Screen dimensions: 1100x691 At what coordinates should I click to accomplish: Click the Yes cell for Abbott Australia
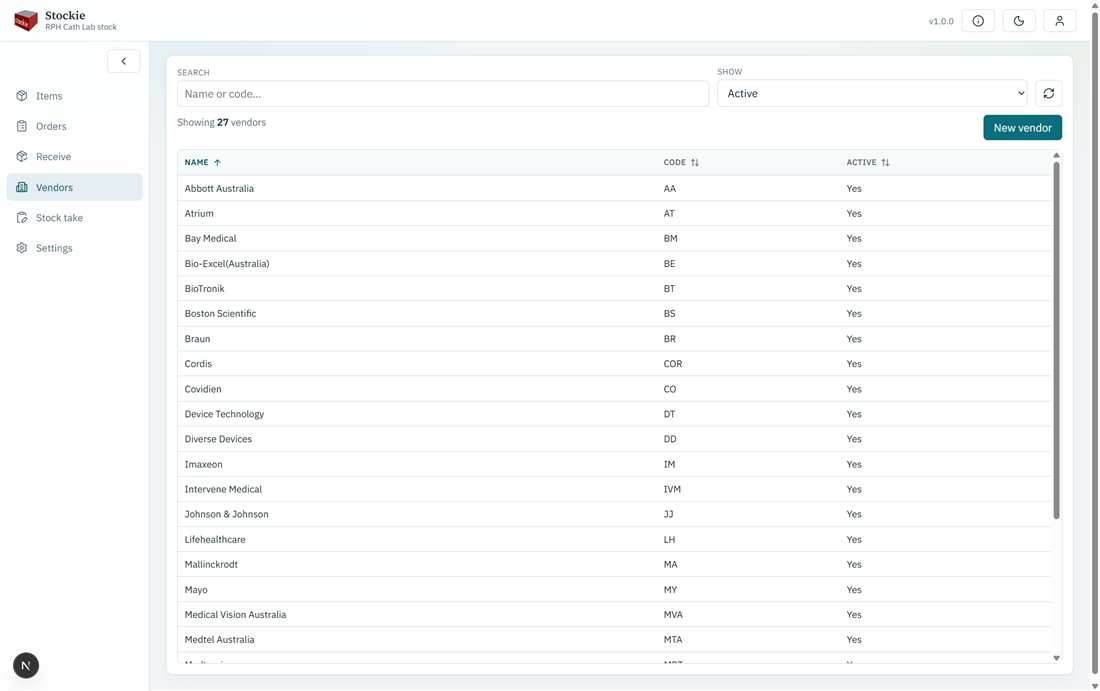point(854,188)
